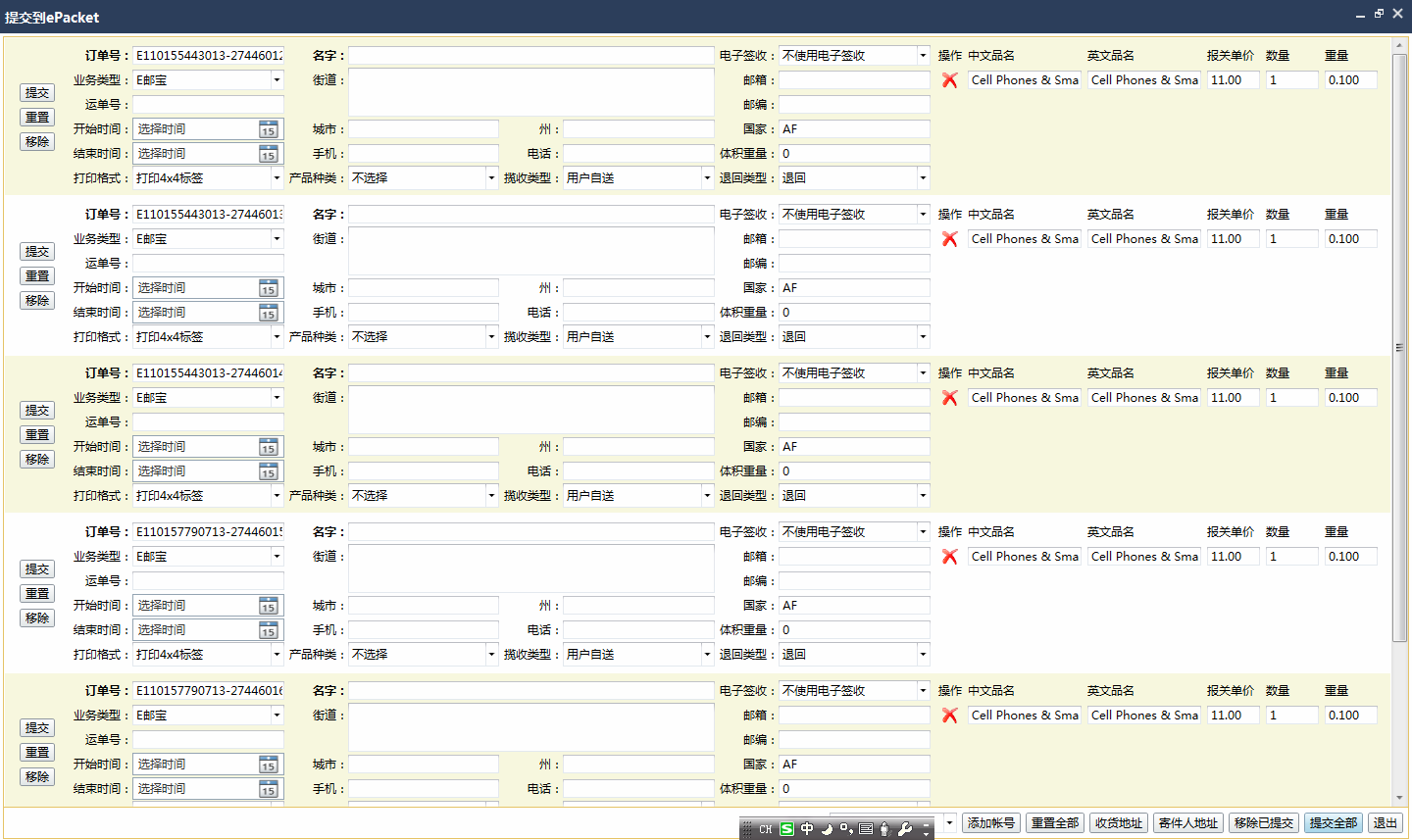Open end time calendar for order 27446012
This screenshot has height=840, width=1412.
(x=268, y=154)
